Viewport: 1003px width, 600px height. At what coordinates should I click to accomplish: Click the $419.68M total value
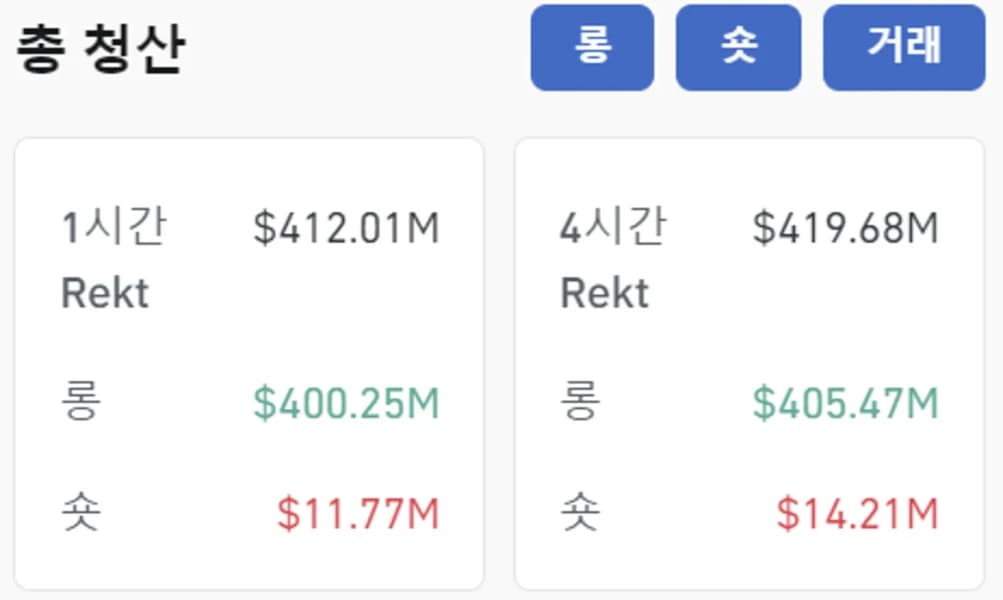pos(845,228)
